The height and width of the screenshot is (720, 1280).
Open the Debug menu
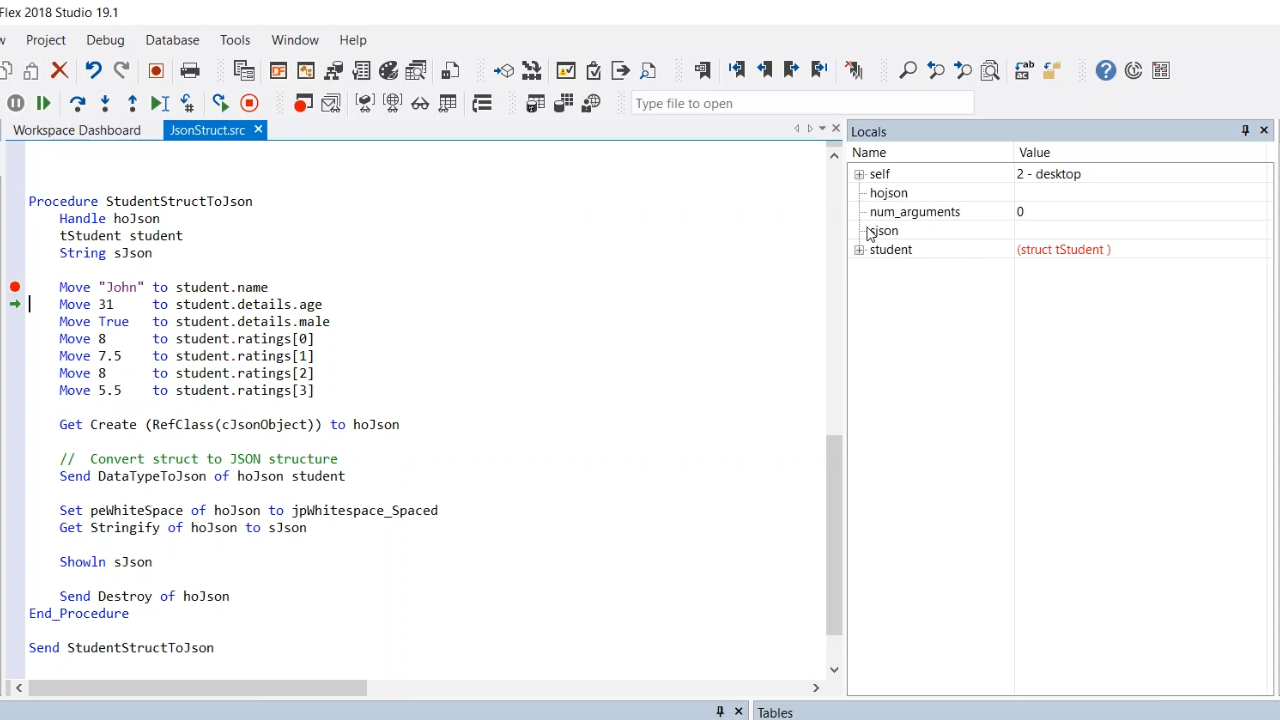point(105,40)
